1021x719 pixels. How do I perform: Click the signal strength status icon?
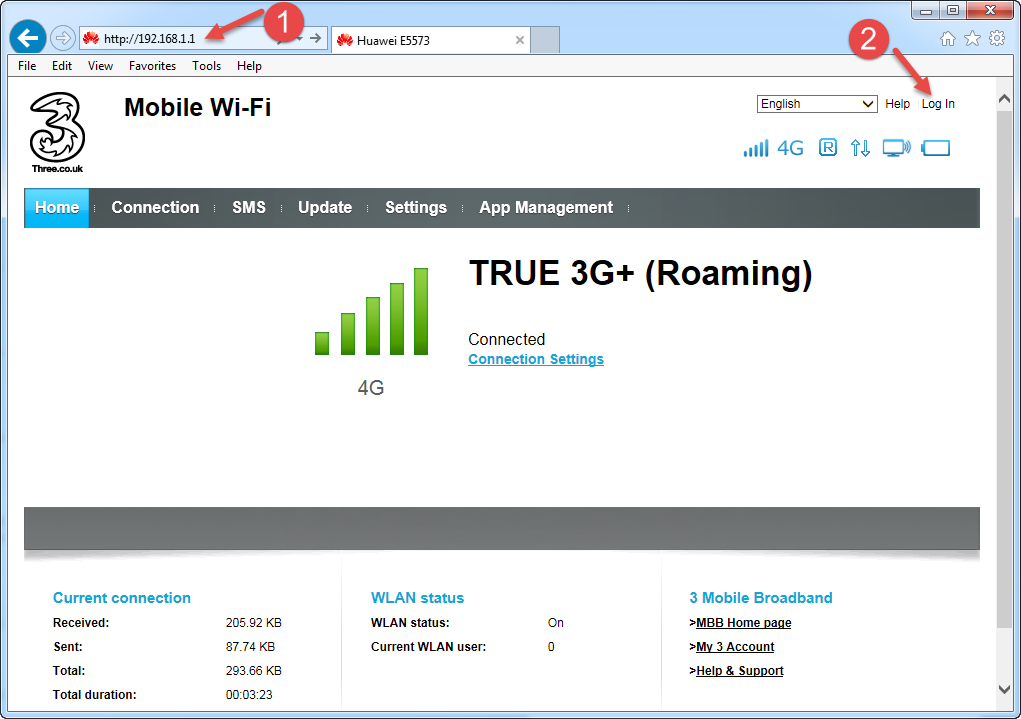(x=755, y=148)
